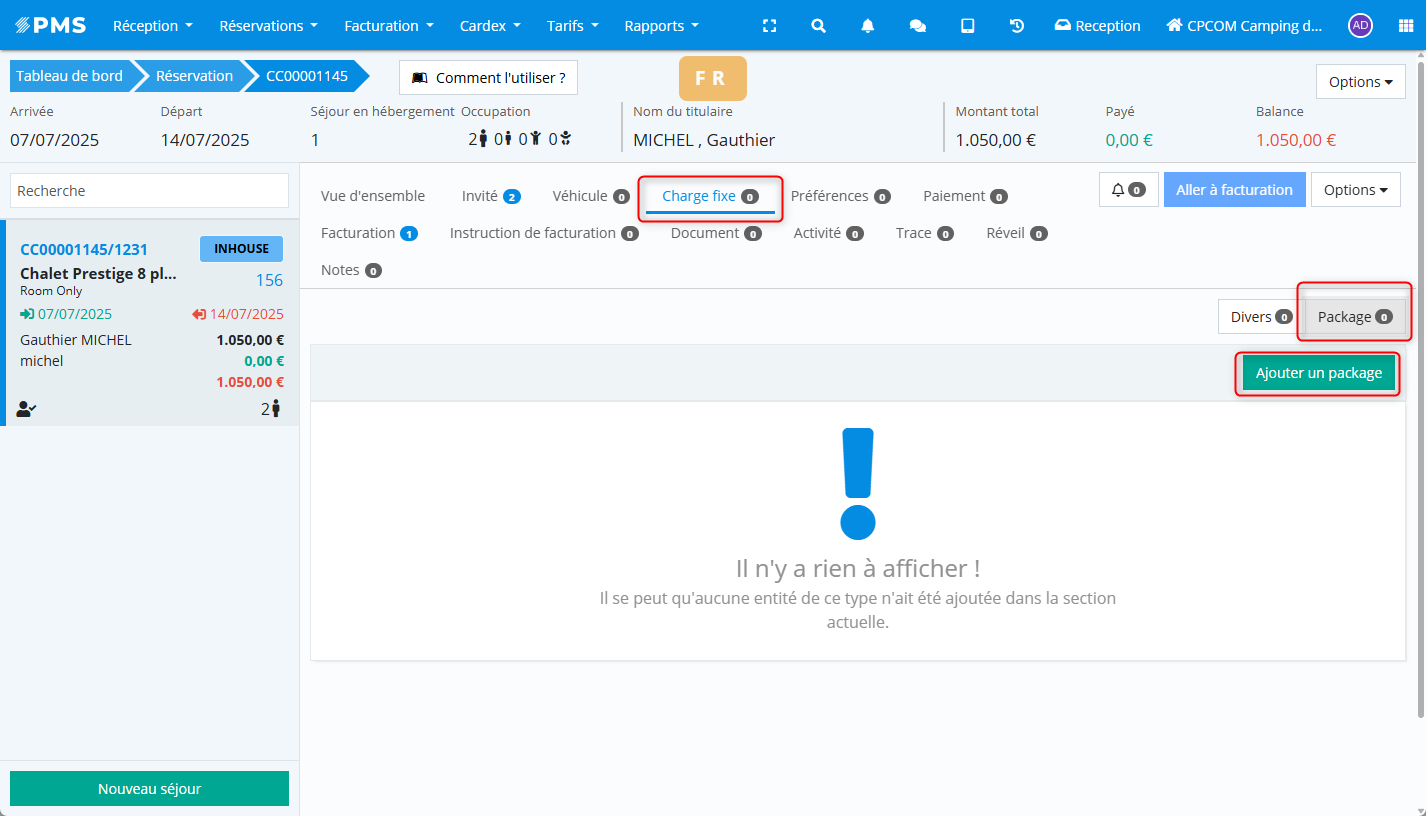
Task: Click the Recherche input field
Action: click(149, 191)
